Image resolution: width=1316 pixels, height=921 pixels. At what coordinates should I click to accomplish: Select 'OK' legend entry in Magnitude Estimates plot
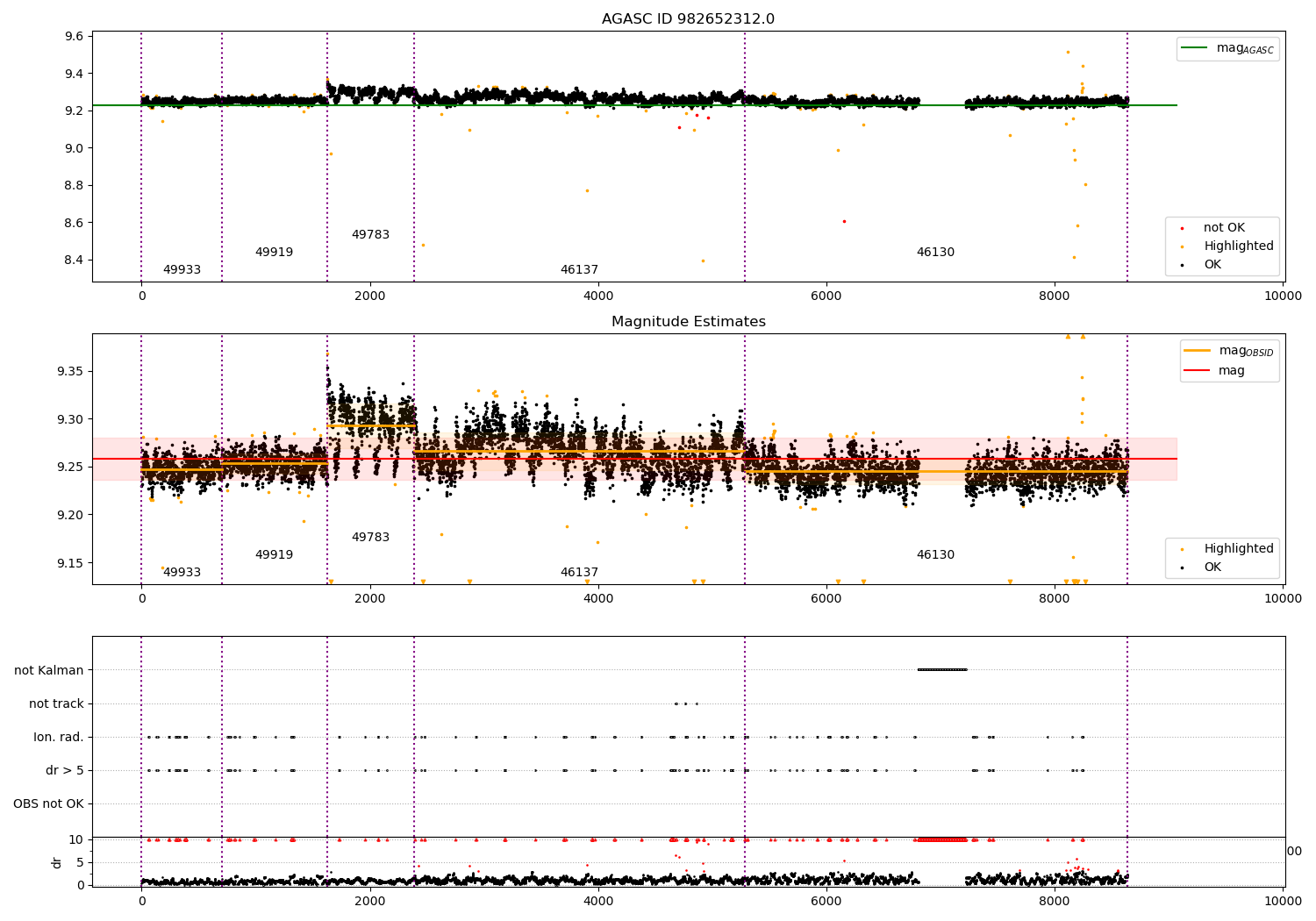pyautogui.click(x=1212, y=568)
